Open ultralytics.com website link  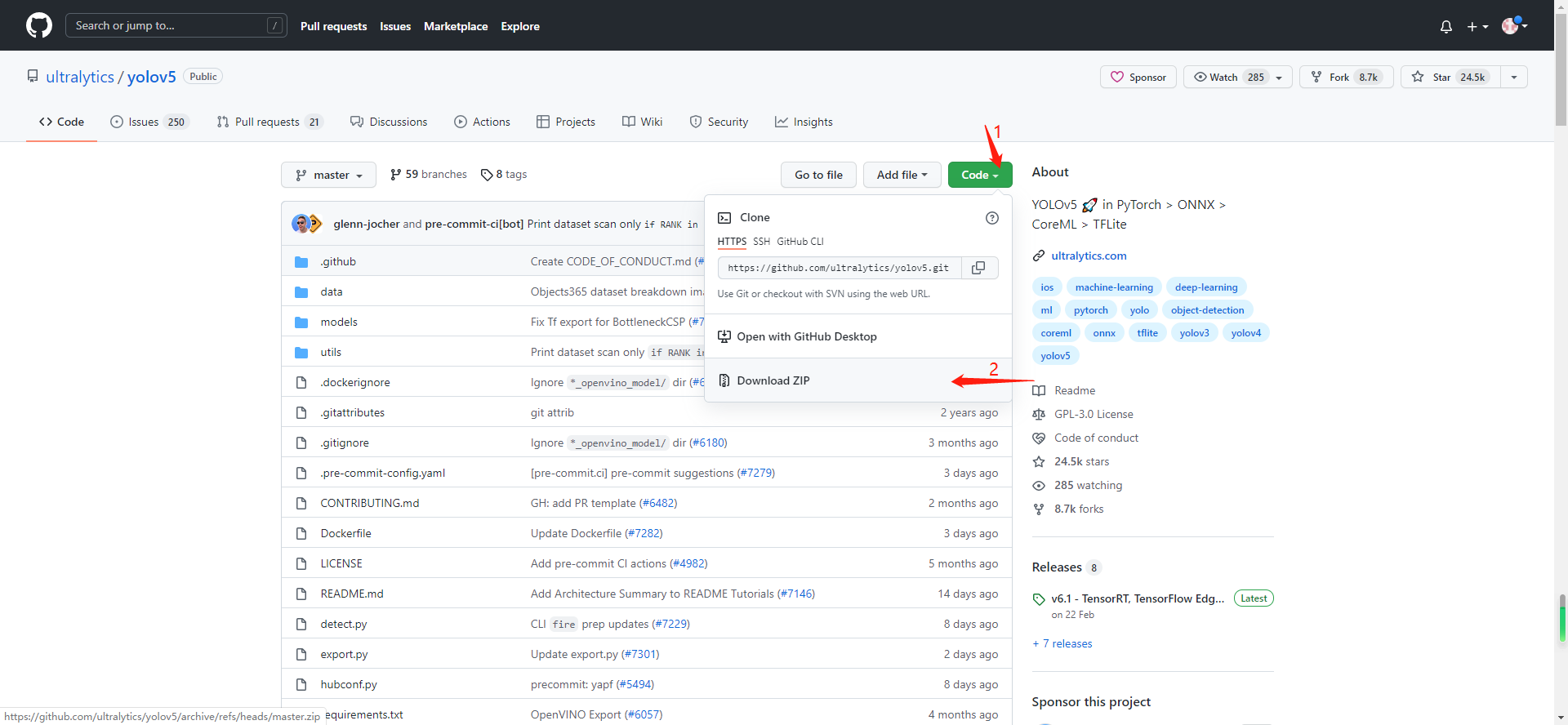point(1089,256)
